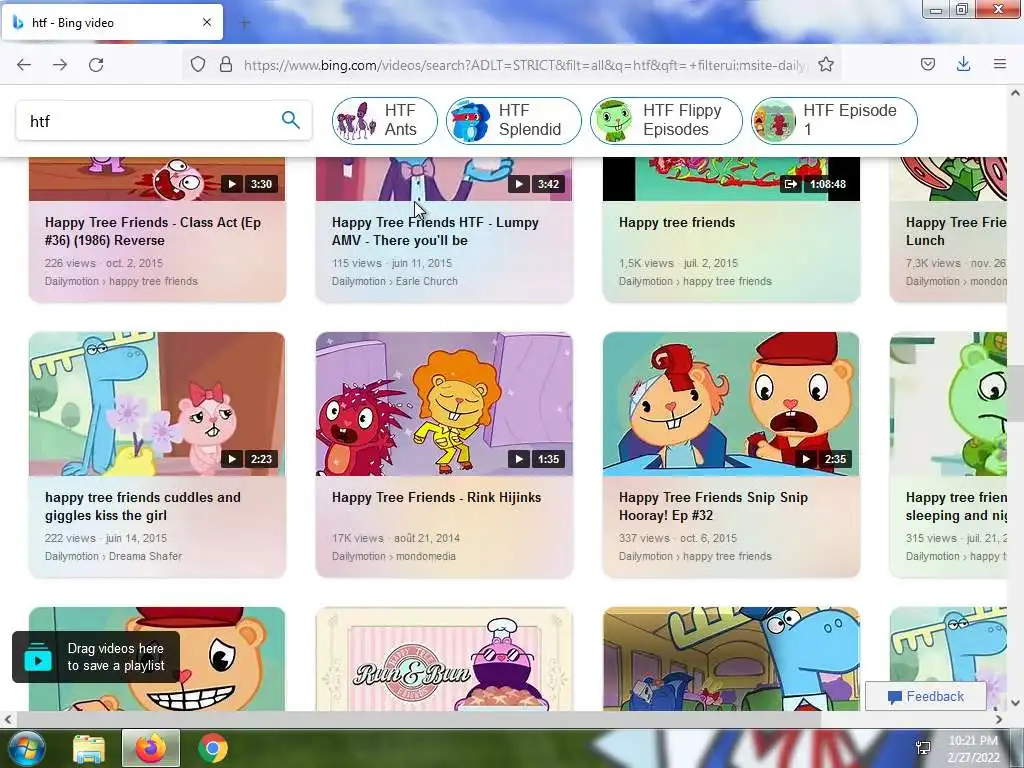Image resolution: width=1024 pixels, height=768 pixels.
Task: Select the htf - Bing video tab
Action: 112,22
